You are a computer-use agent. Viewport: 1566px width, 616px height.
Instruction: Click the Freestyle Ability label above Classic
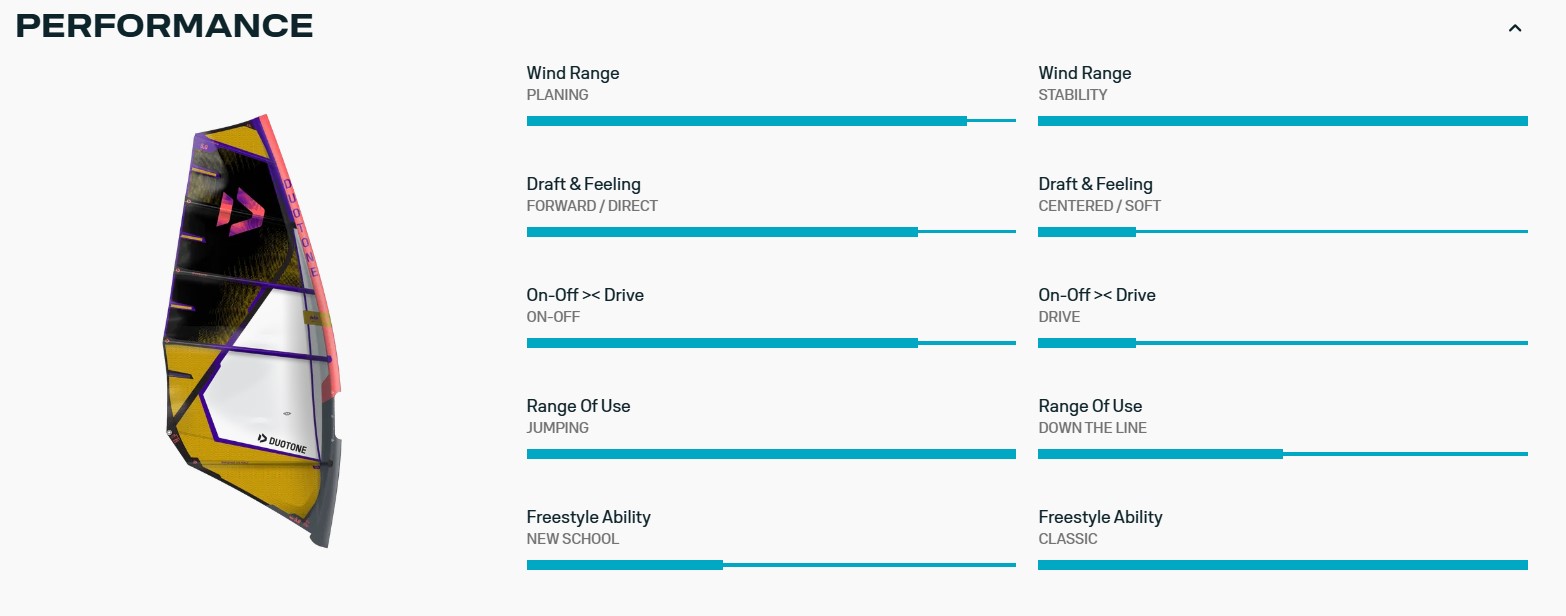(x=1101, y=517)
